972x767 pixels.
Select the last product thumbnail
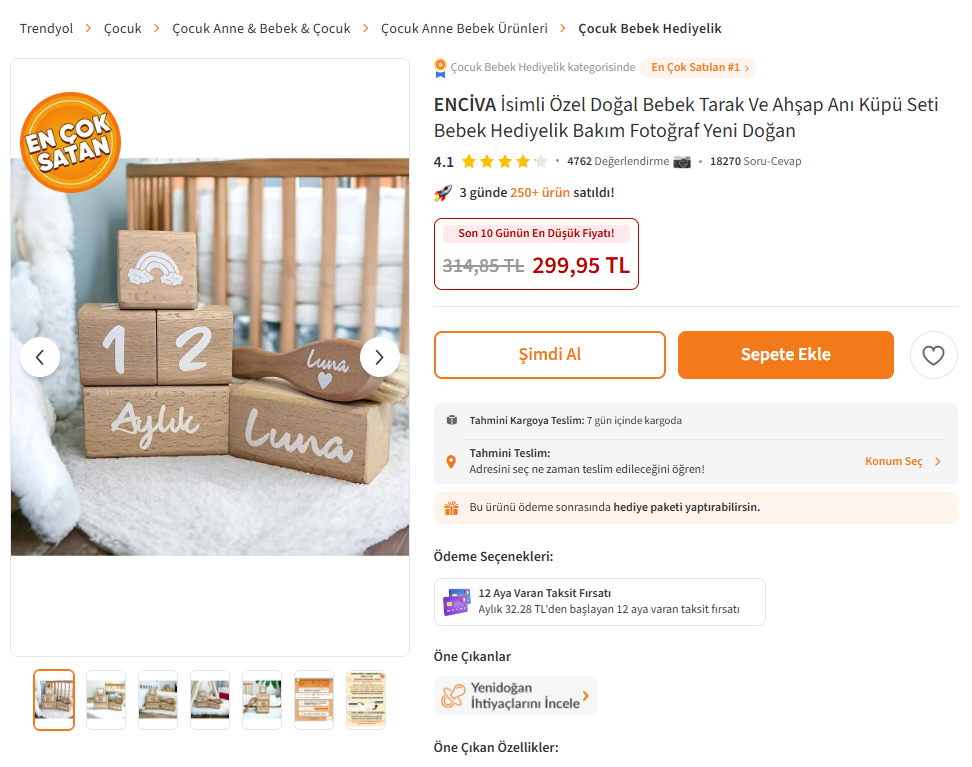366,700
